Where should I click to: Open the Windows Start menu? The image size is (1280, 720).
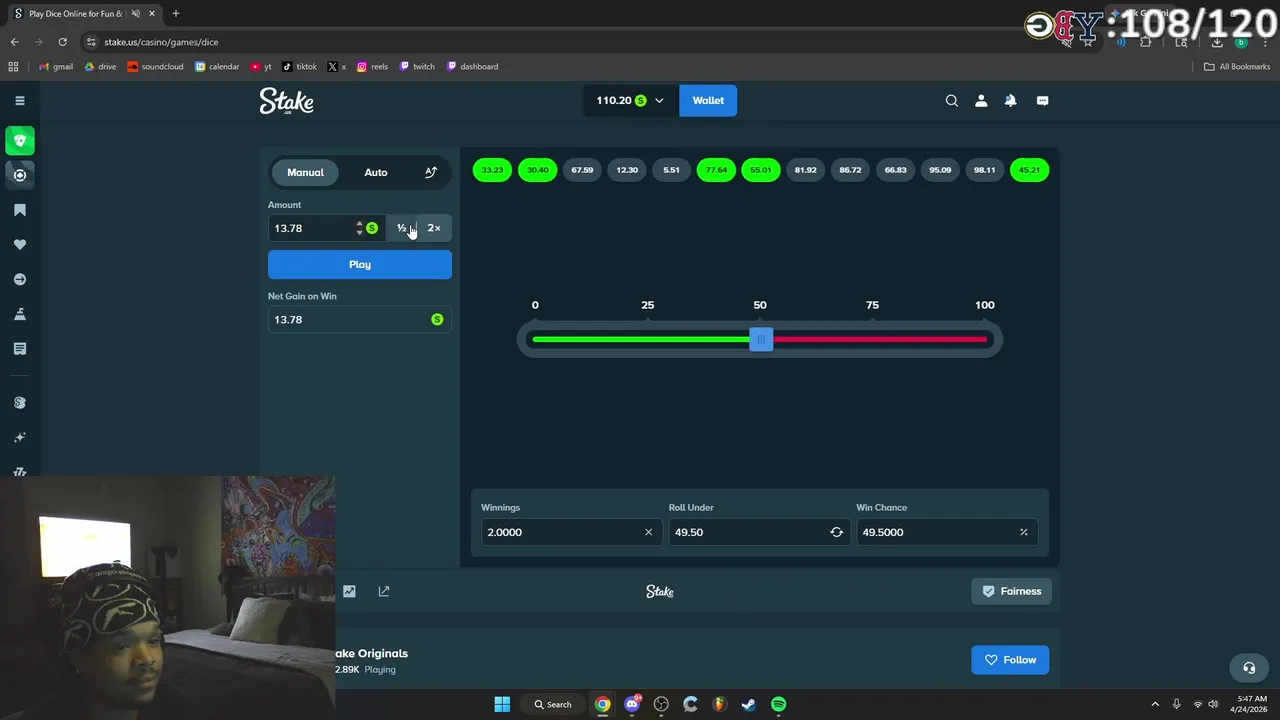click(502, 704)
